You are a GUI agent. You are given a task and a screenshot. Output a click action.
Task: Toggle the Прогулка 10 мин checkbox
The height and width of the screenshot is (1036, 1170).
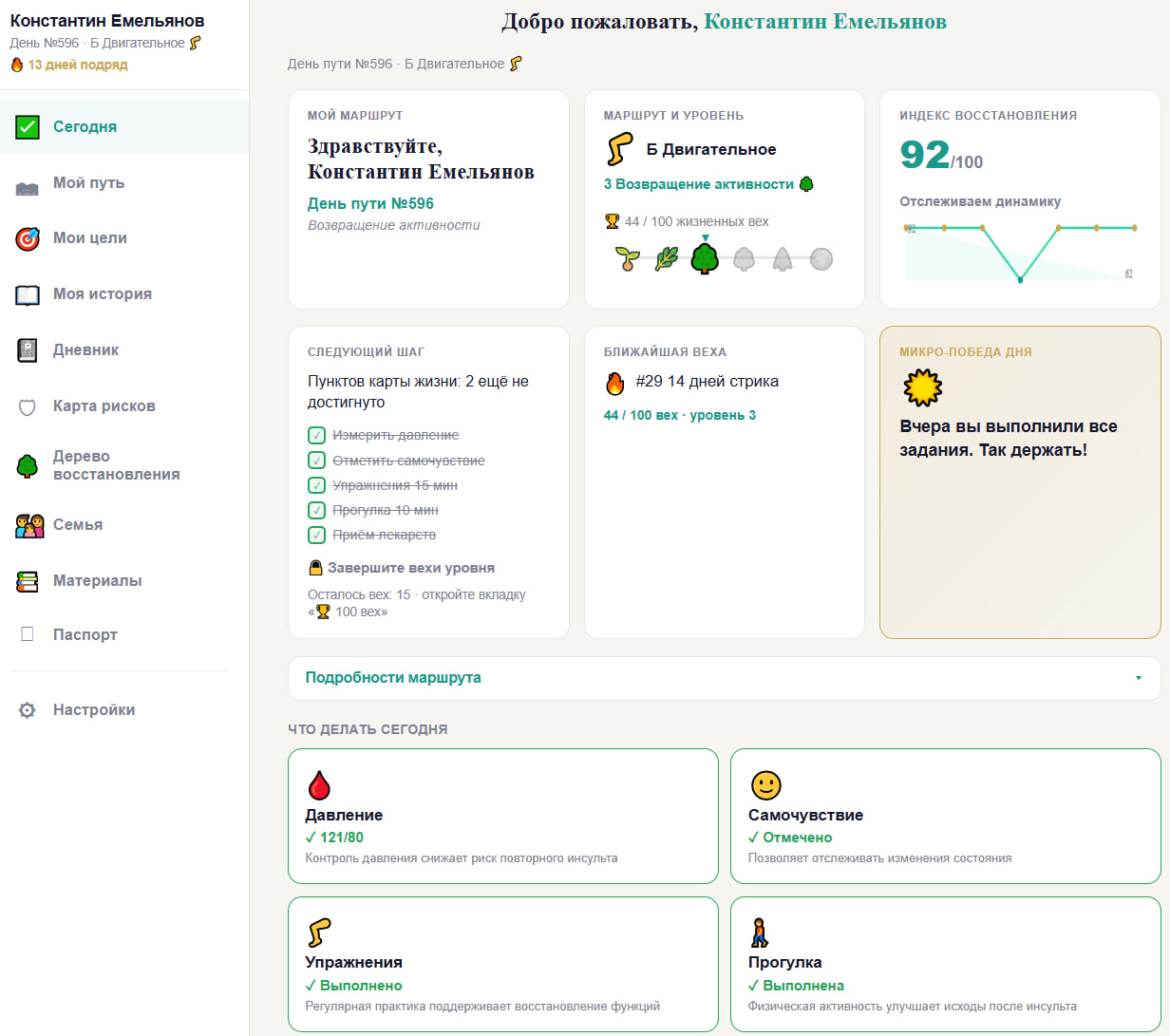[x=316, y=510]
